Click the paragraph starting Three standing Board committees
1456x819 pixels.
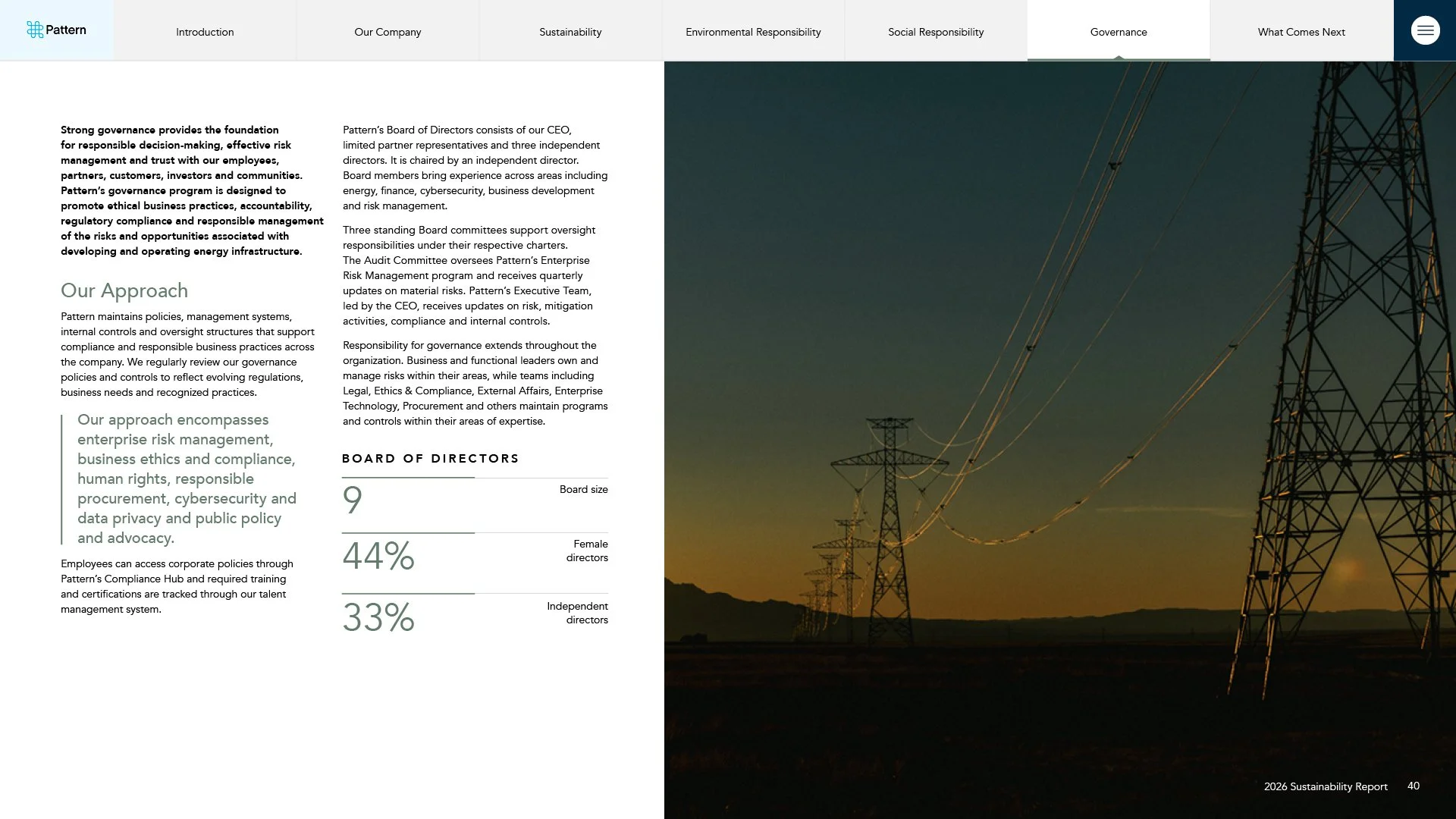469,276
